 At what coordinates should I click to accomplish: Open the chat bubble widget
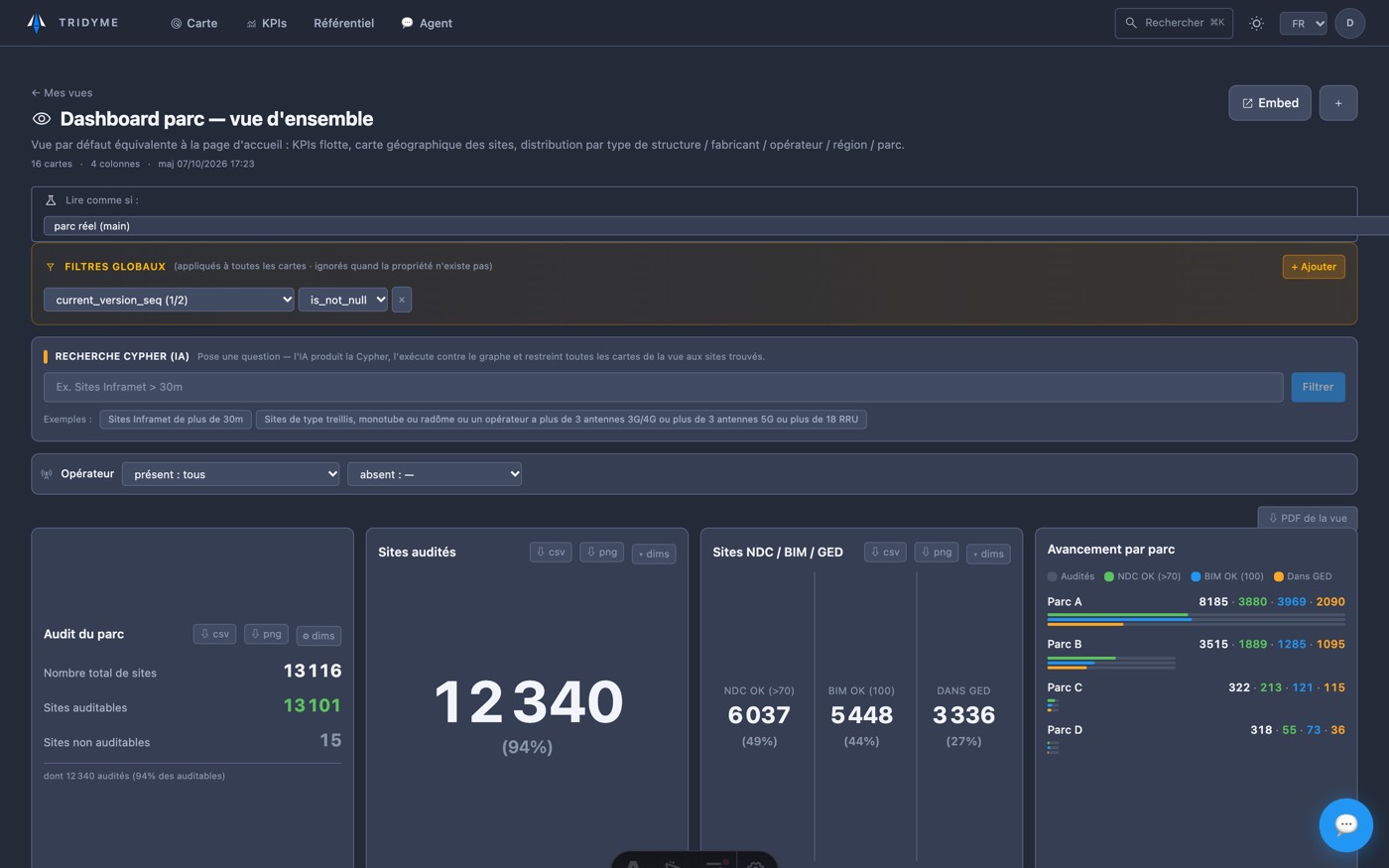tap(1346, 824)
